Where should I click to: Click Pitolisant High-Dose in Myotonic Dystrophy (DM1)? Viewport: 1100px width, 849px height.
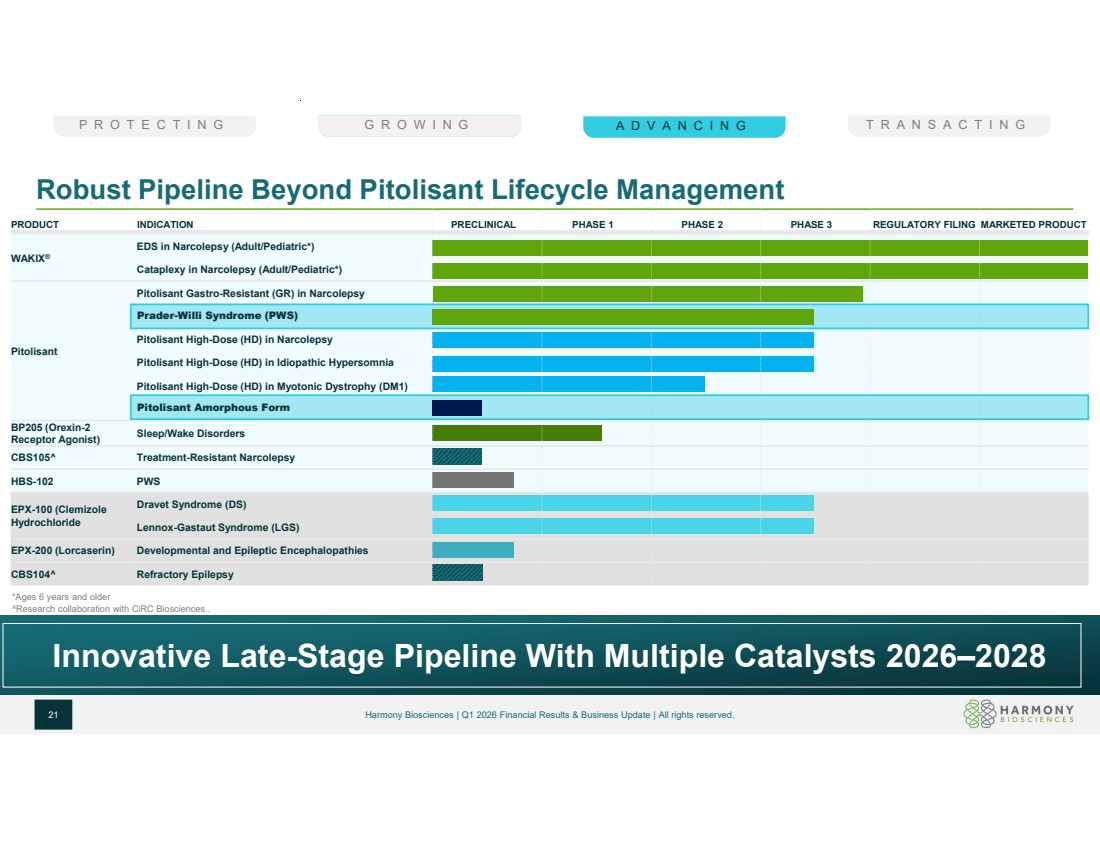click(272, 386)
